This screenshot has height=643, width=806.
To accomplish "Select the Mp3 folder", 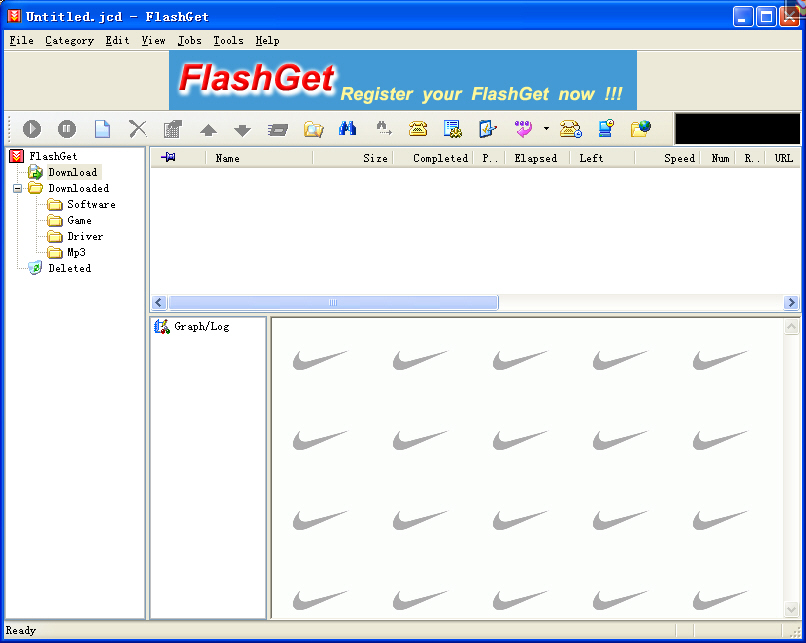I will 76,252.
